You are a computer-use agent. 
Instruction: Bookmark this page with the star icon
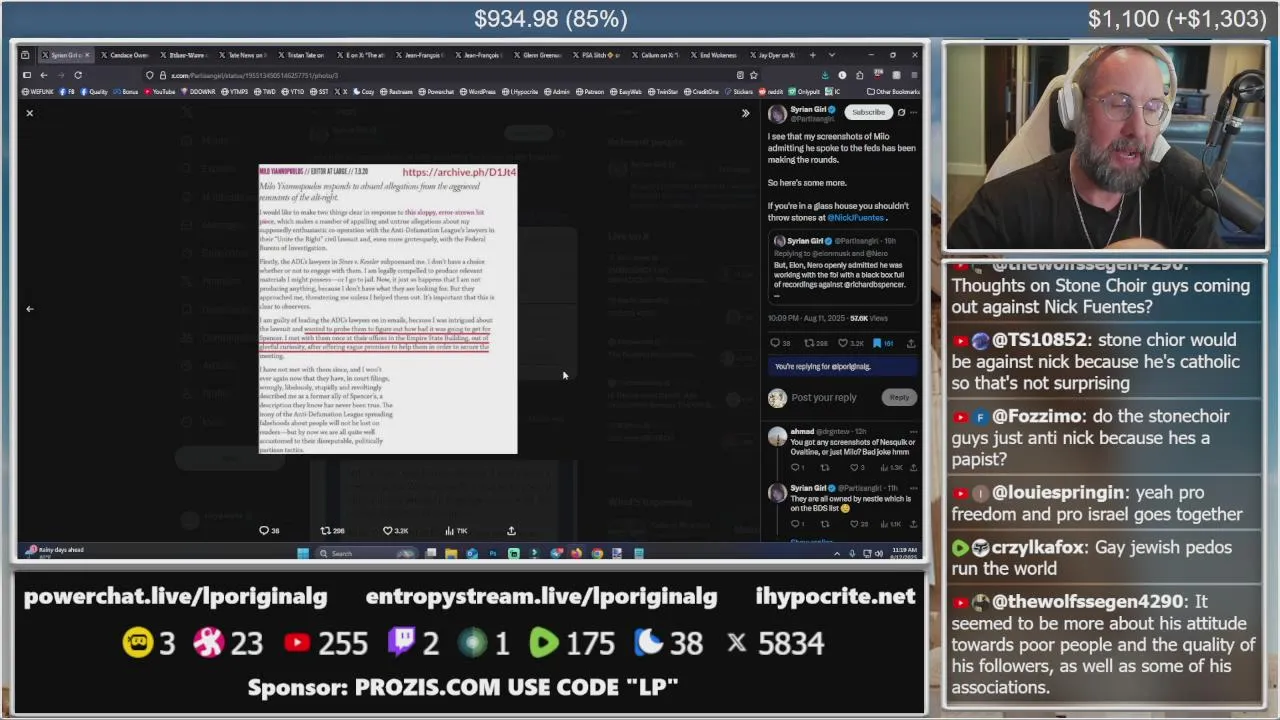tap(753, 75)
